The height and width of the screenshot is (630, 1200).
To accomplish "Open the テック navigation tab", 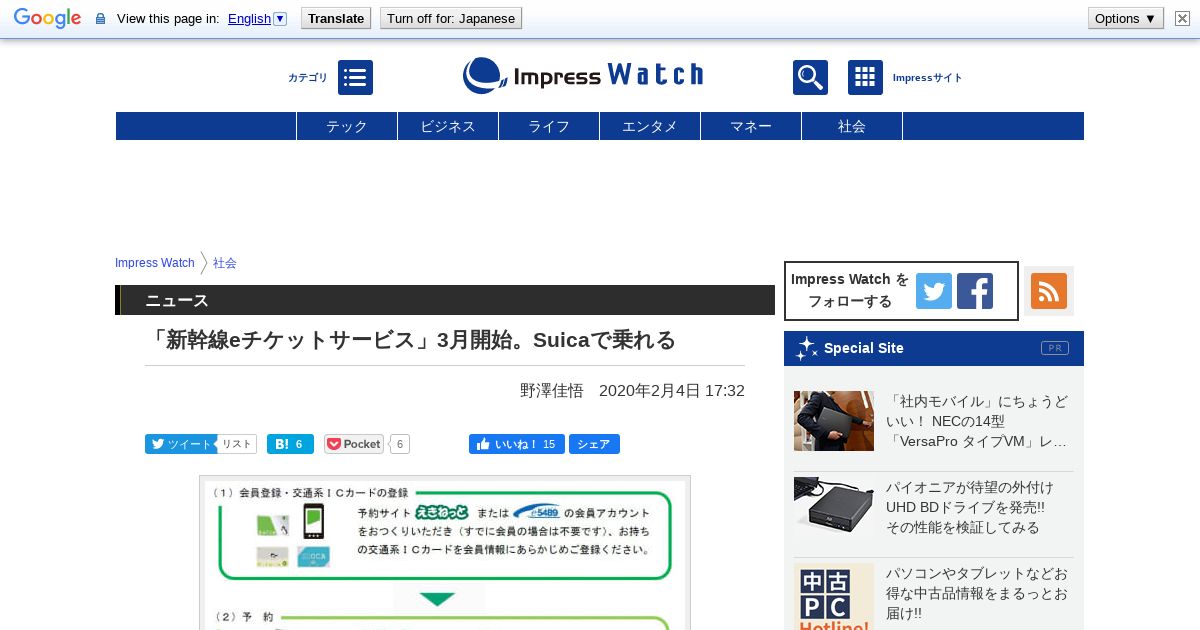I will pos(347,126).
